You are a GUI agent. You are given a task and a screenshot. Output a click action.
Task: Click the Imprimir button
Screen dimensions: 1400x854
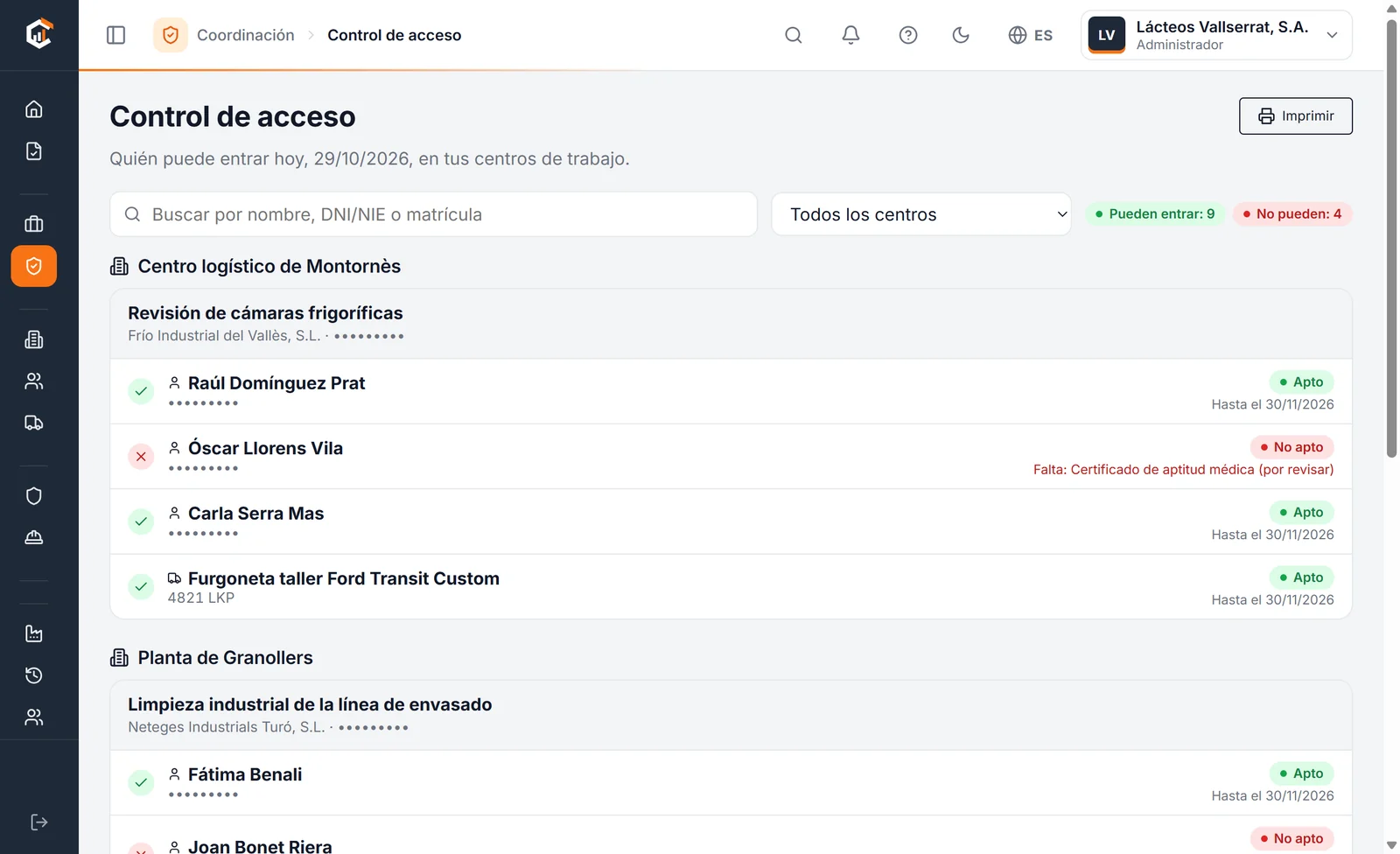[x=1296, y=116]
